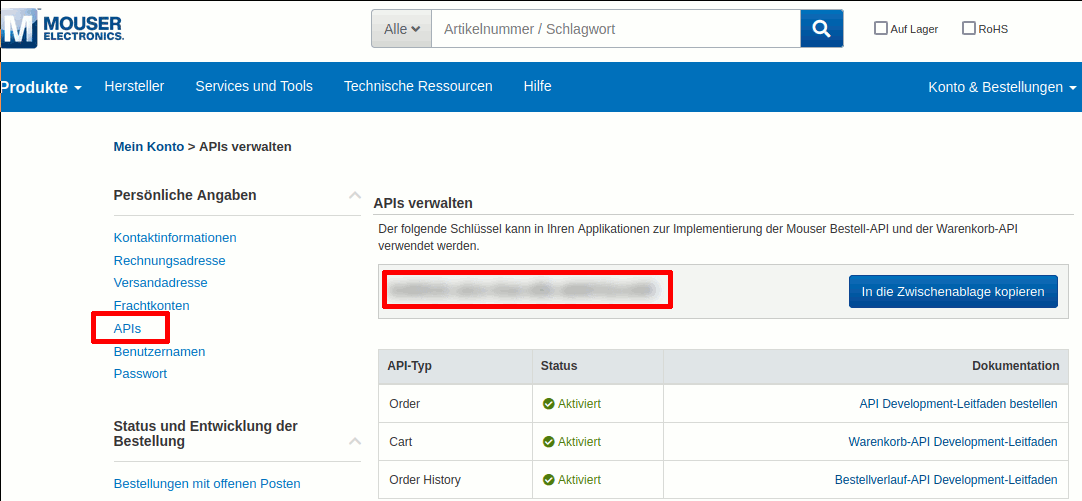This screenshot has height=501, width=1082.
Task: Collapse the Persönliche Angaben section
Action: pos(354,196)
